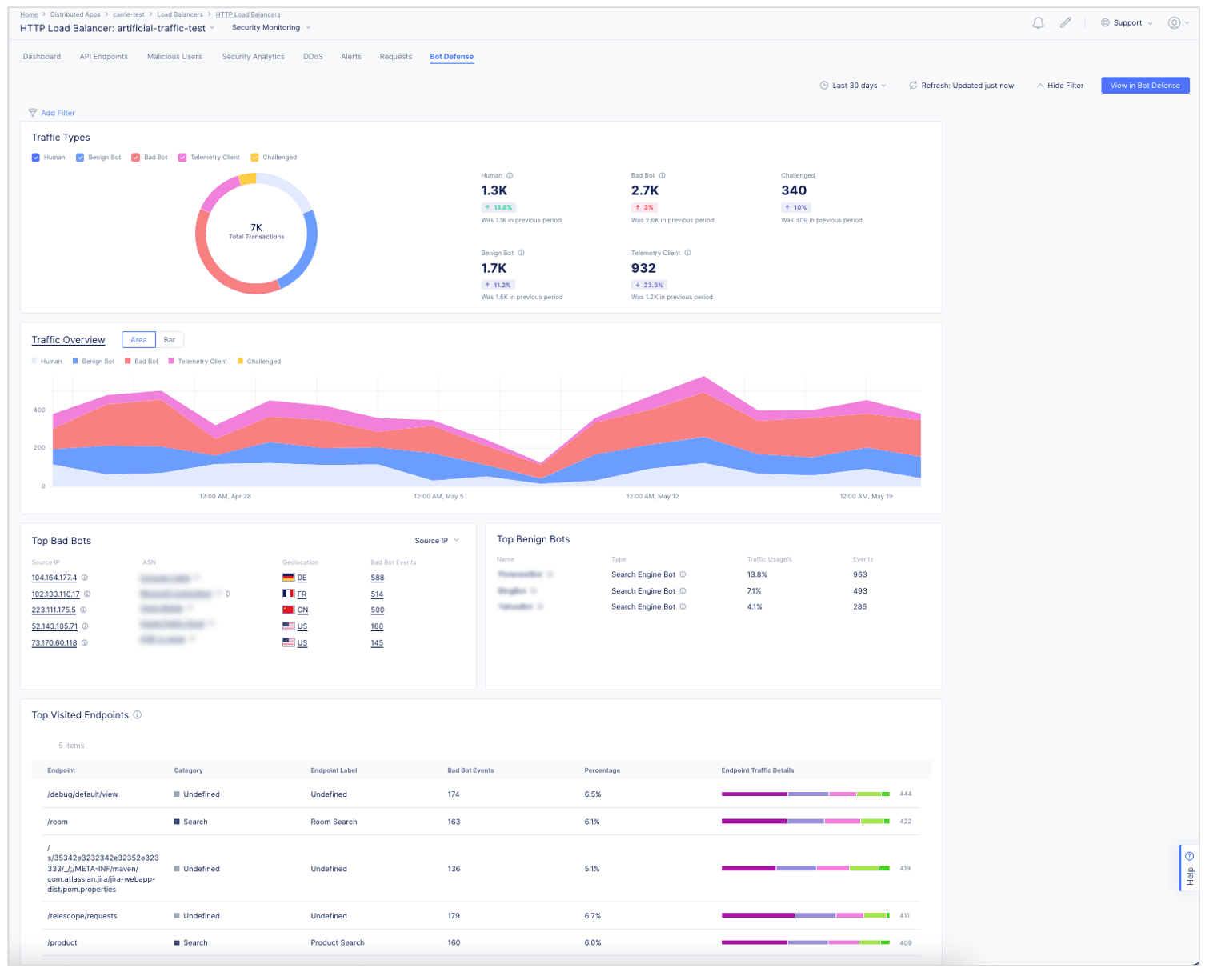
Task: Click the info icon next to Telemetry Client metric
Action: click(687, 253)
